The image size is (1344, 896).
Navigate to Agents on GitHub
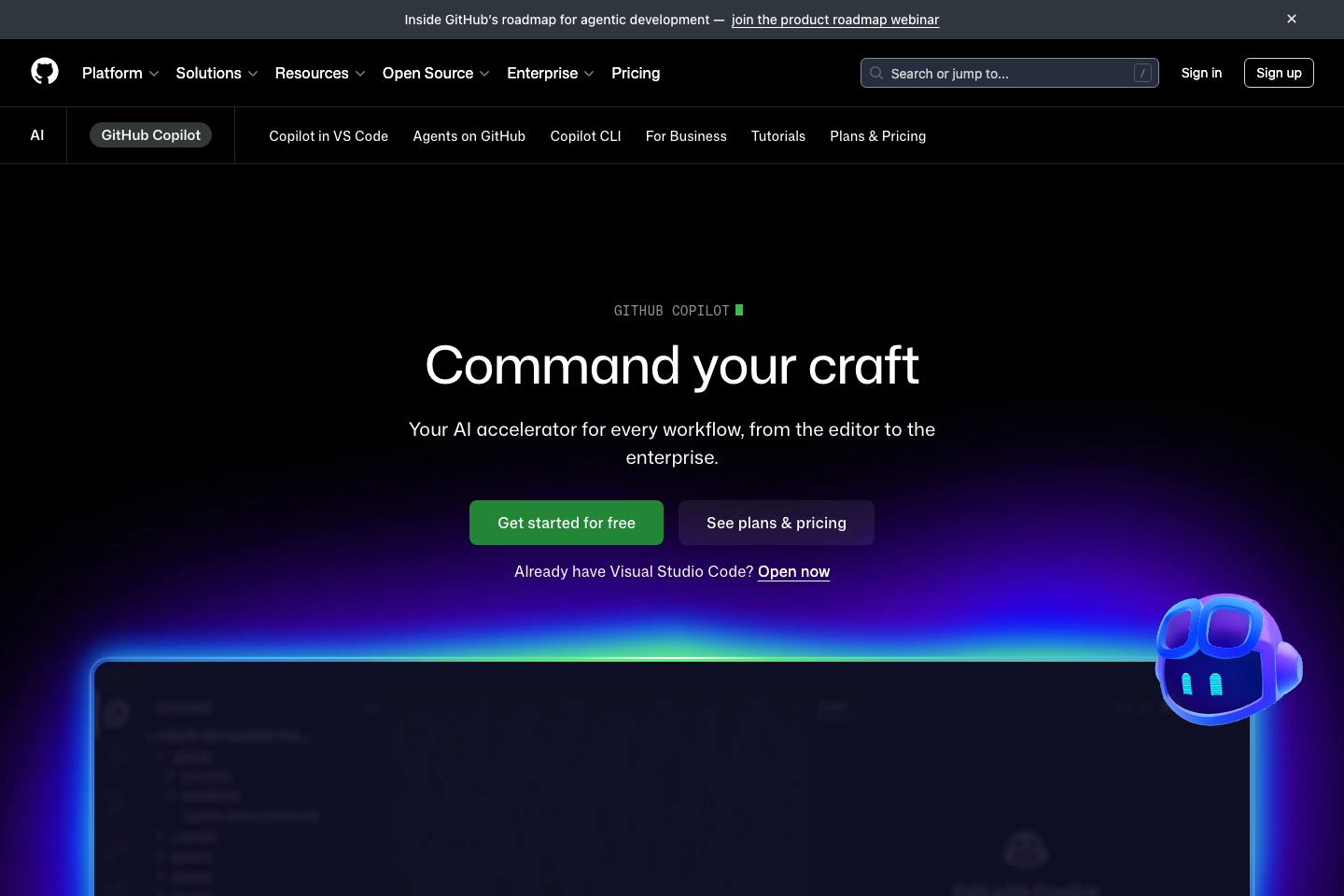coord(469,135)
